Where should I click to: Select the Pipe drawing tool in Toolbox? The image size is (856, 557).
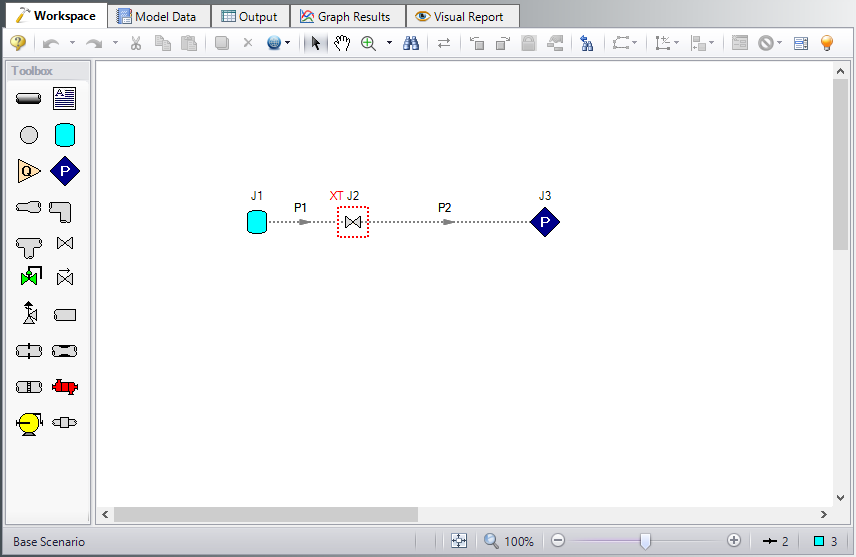coord(29,98)
